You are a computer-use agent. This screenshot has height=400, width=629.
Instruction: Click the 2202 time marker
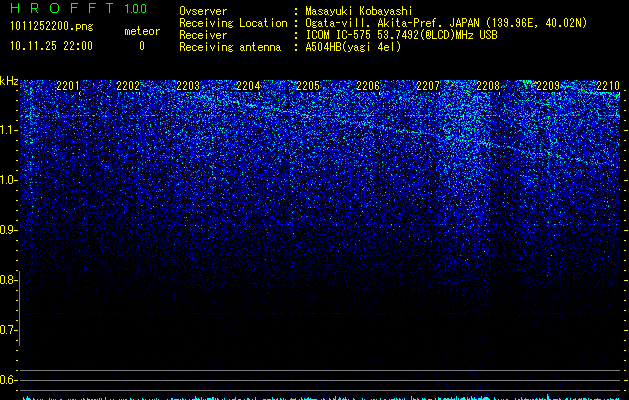coord(128,86)
